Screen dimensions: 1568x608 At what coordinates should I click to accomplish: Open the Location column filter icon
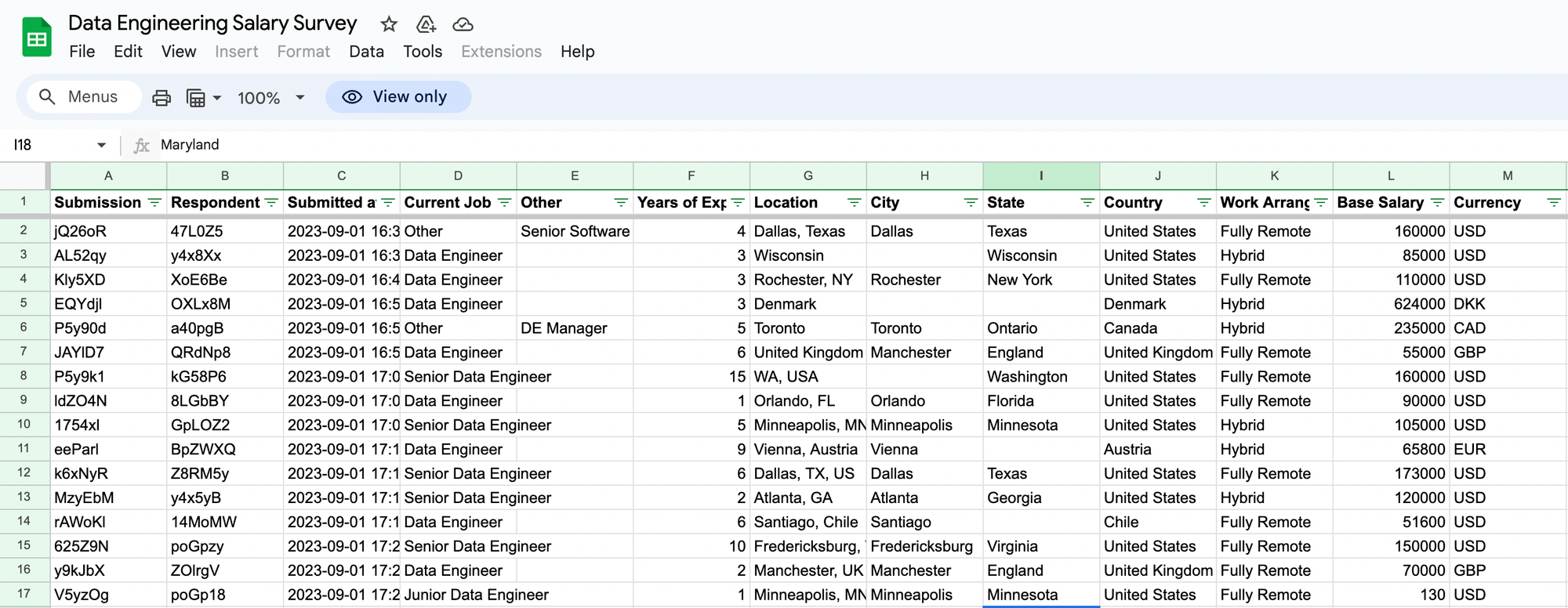point(855,202)
